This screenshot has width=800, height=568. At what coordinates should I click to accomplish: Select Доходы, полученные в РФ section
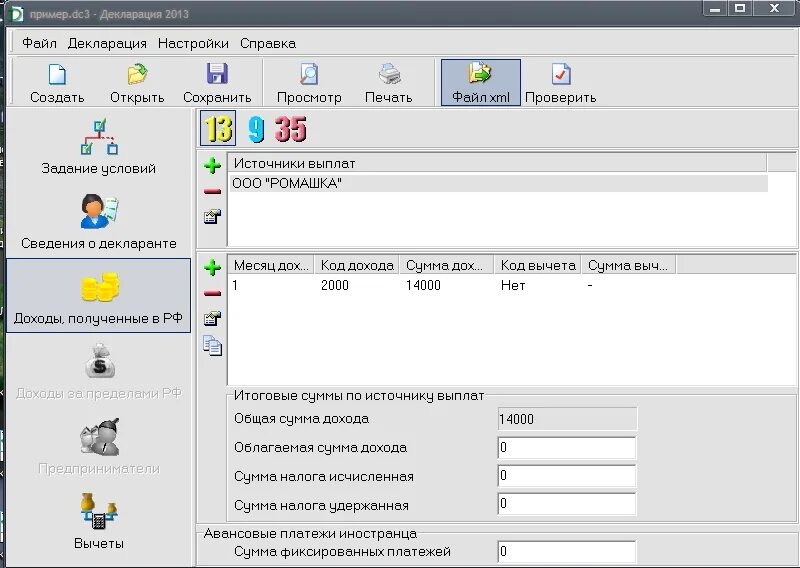point(98,295)
